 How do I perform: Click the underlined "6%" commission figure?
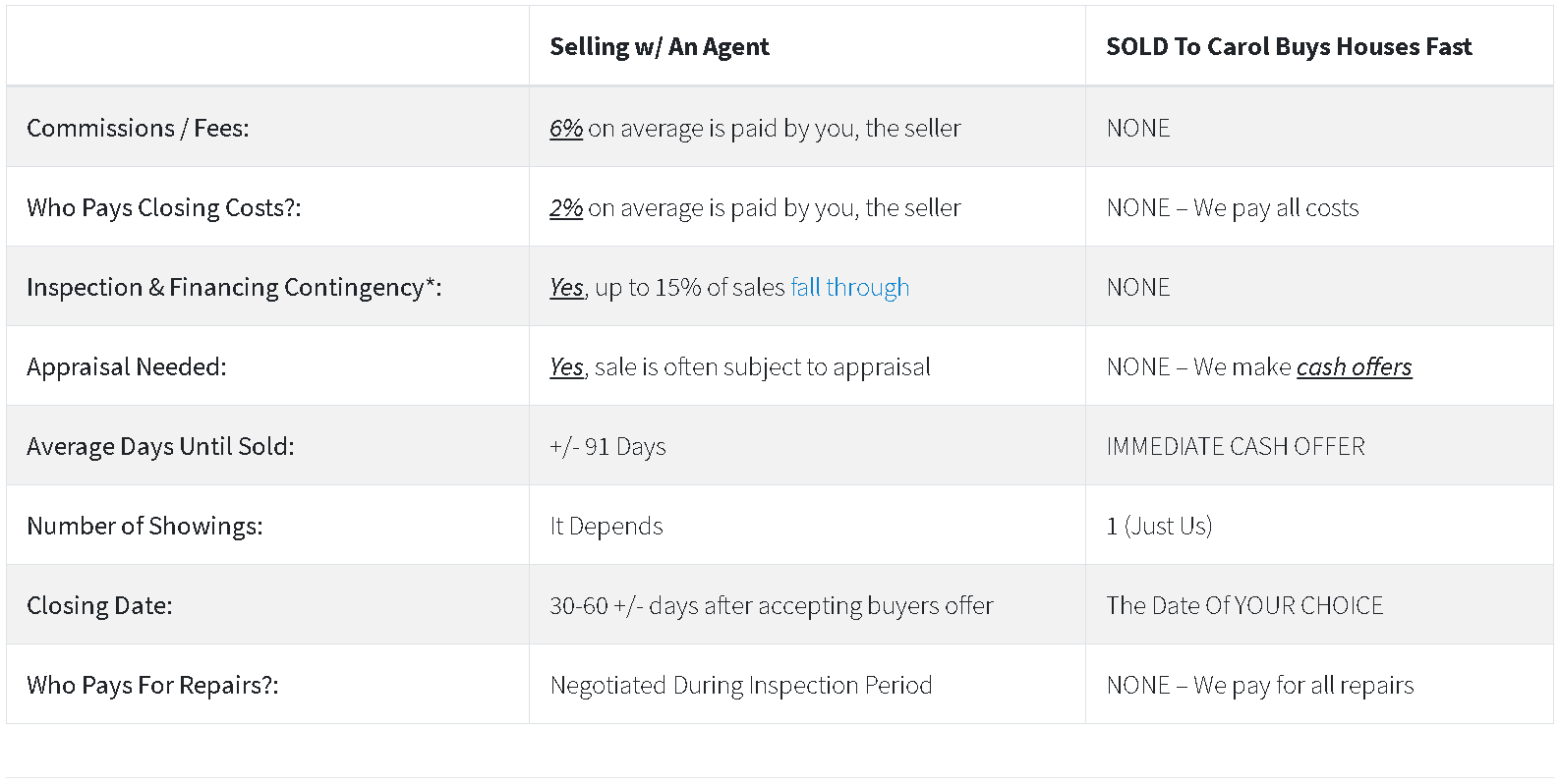566,128
